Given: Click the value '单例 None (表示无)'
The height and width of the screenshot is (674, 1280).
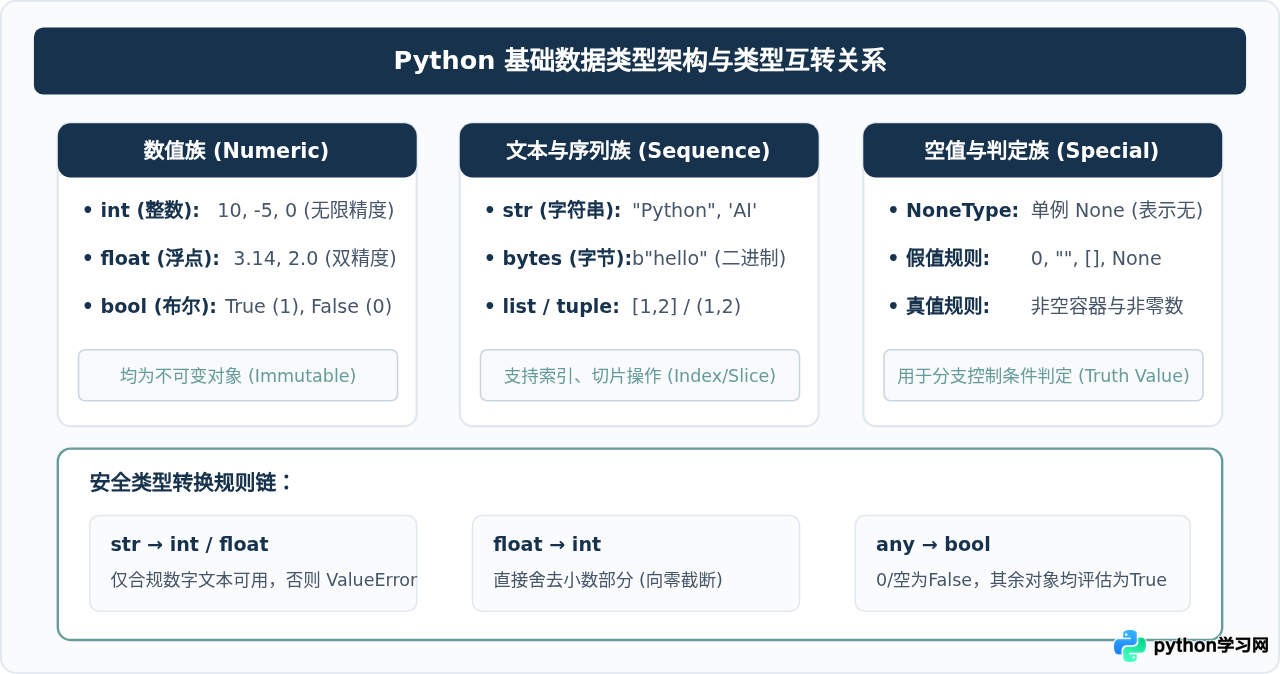Looking at the screenshot, I should coord(1117,210).
